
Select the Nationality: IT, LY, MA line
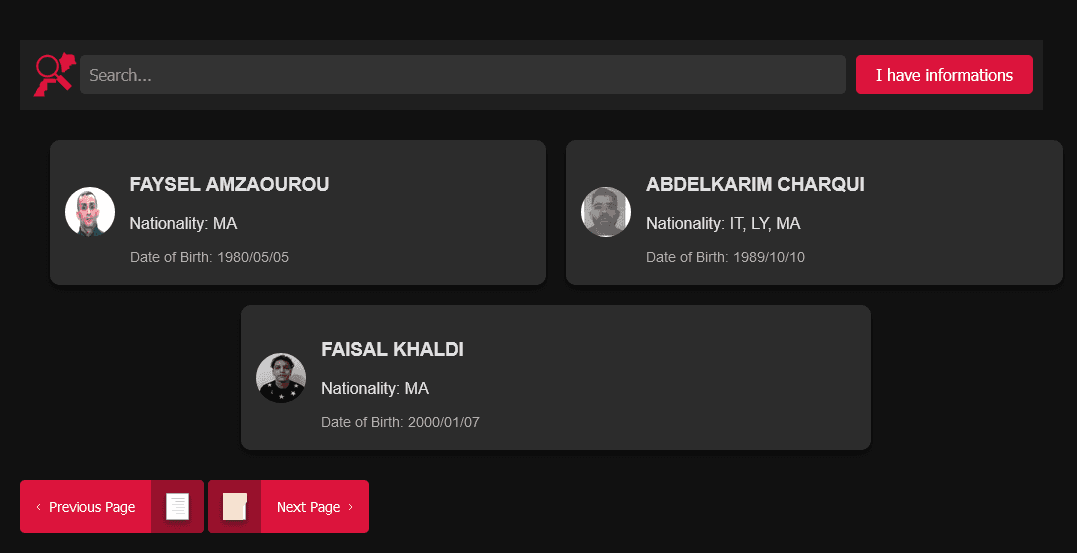pos(723,223)
